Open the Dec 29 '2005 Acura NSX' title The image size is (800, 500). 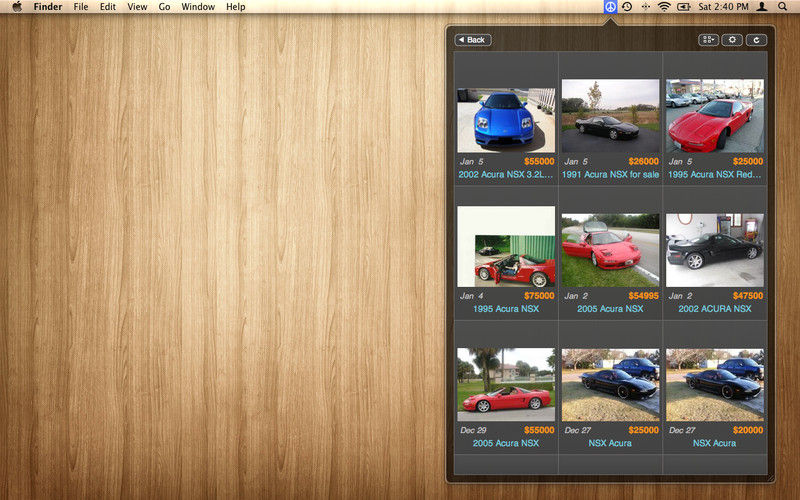point(506,443)
